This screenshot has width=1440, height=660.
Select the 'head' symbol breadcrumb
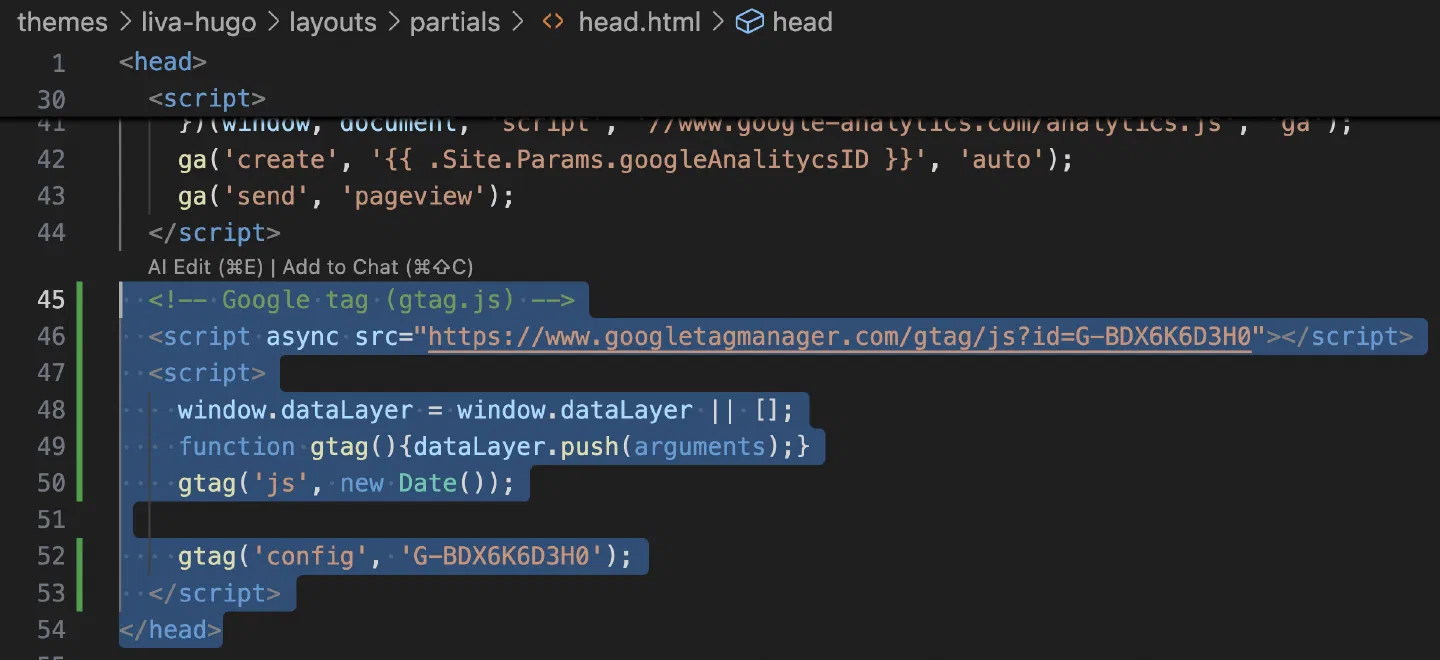tap(803, 22)
